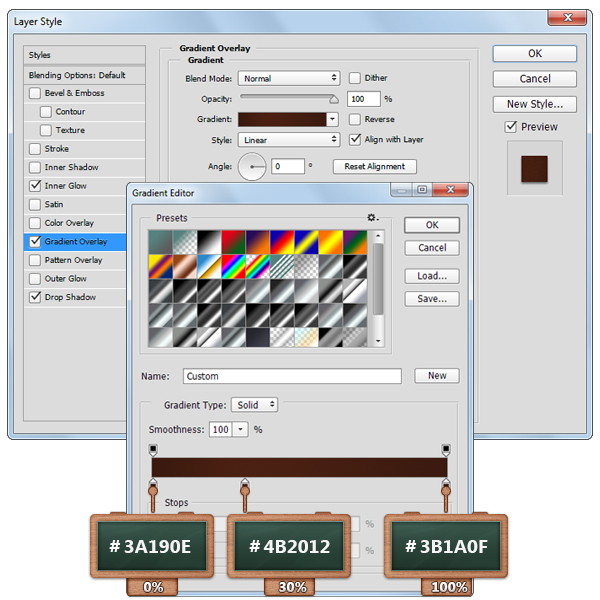Enable the Dither checkbox

click(x=355, y=78)
